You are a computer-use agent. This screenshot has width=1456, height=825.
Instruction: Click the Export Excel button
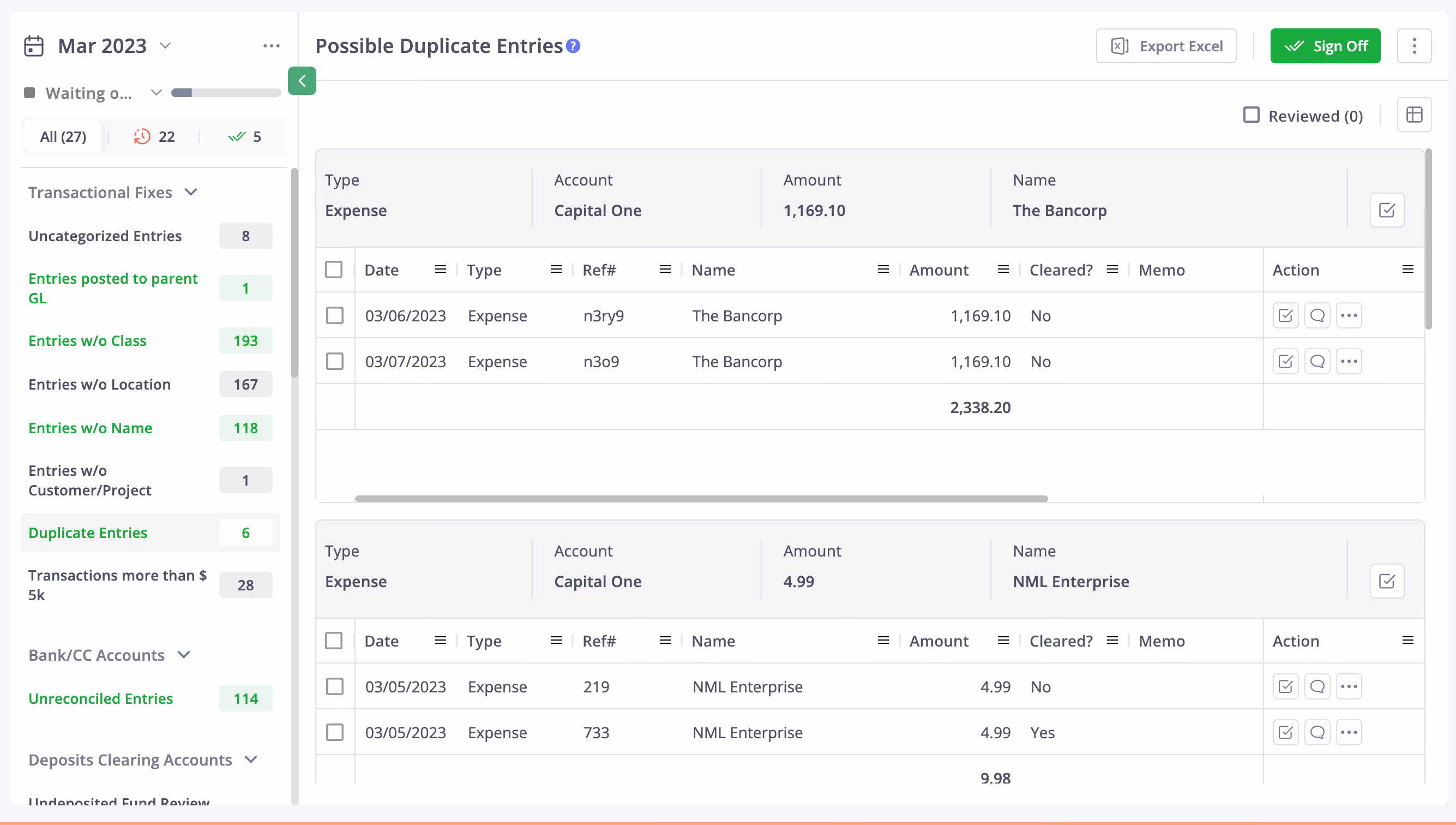click(1166, 46)
